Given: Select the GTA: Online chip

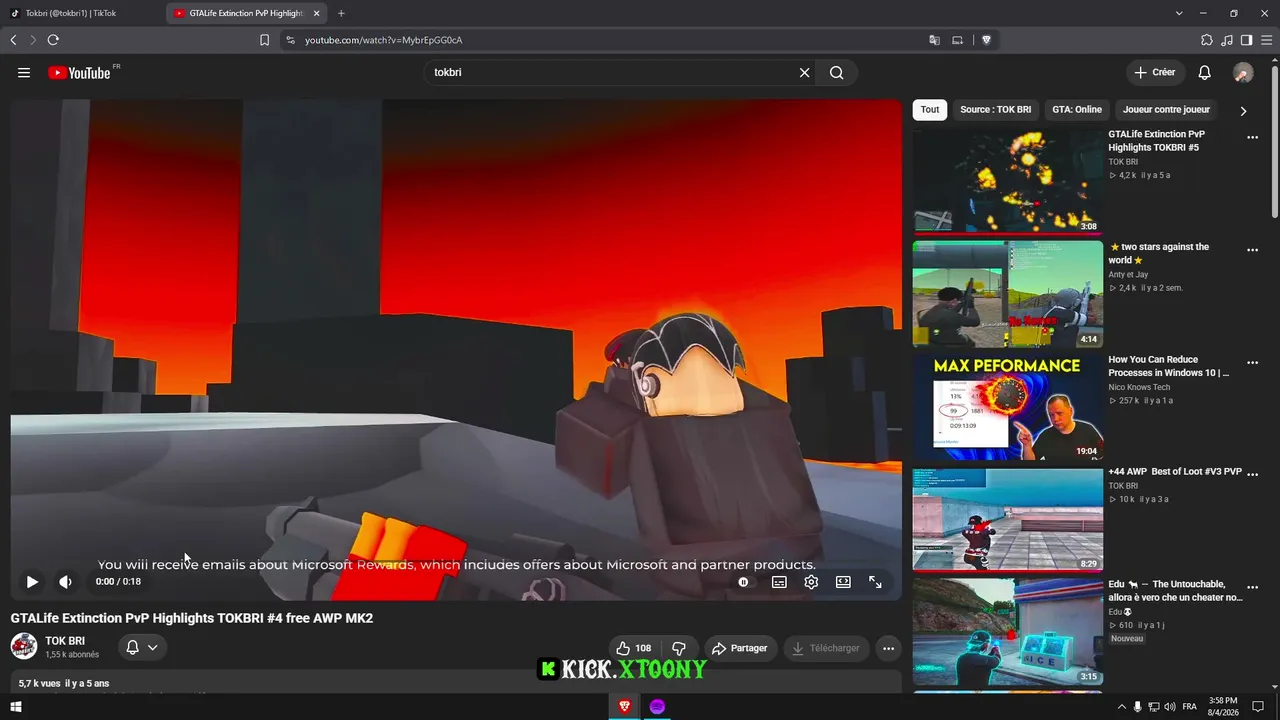Looking at the screenshot, I should 1077,110.
